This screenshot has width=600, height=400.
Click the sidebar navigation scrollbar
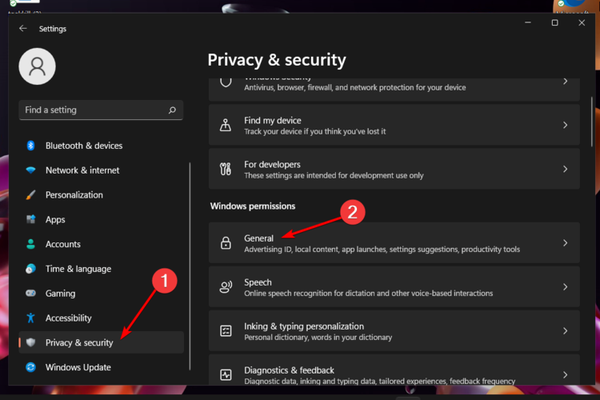(x=190, y=266)
